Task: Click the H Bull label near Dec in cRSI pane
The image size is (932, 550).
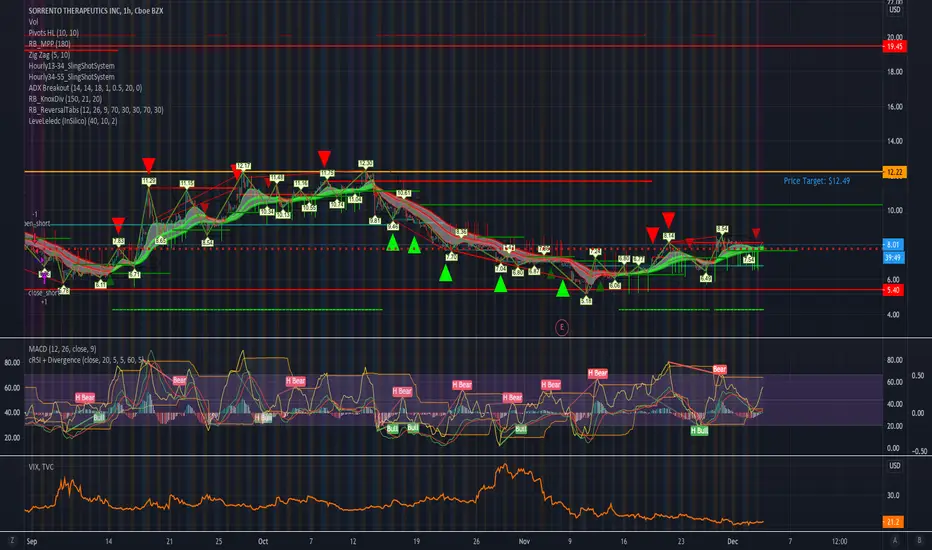Action: pyautogui.click(x=700, y=430)
